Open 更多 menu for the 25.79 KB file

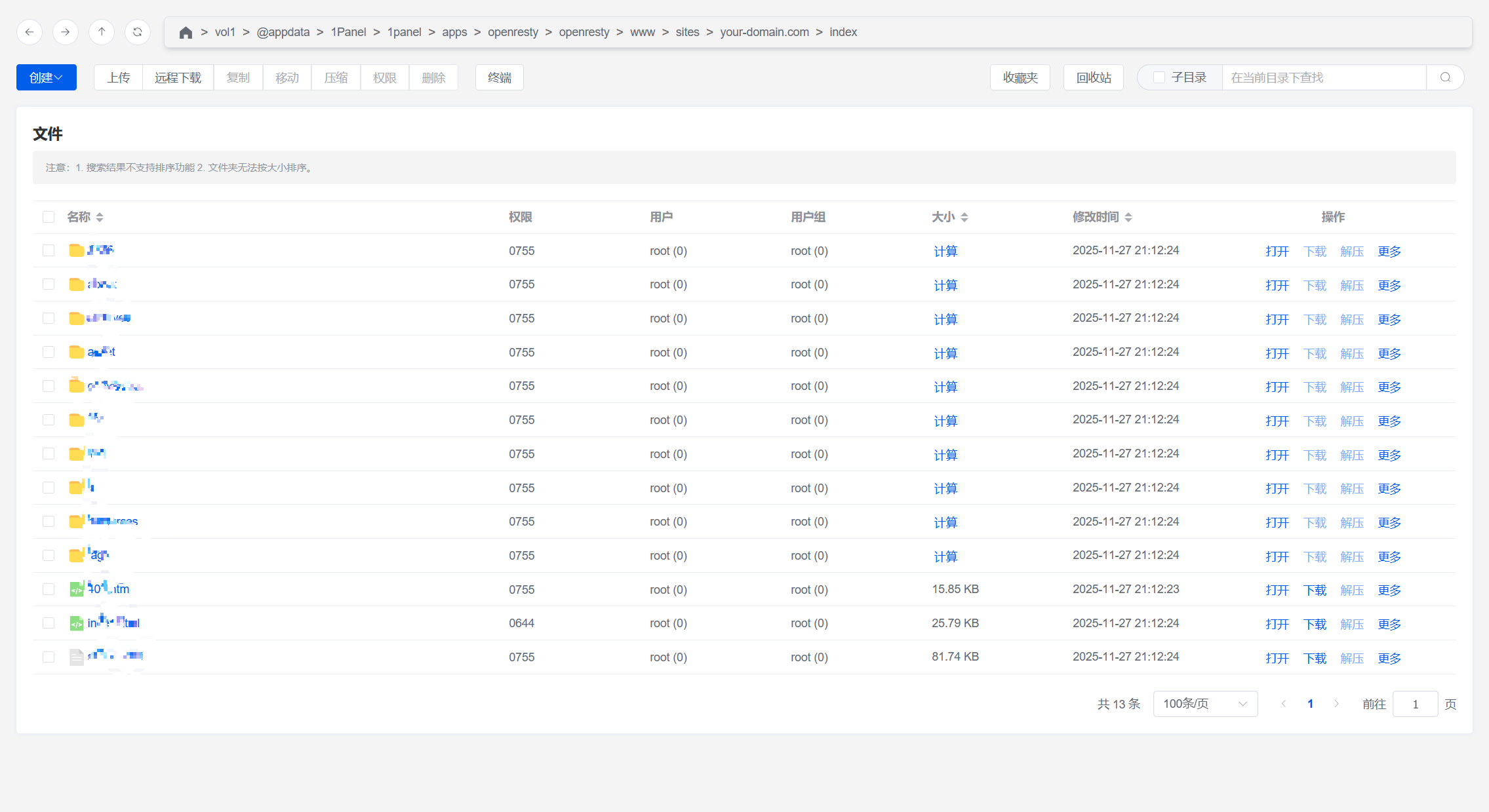coord(1389,624)
